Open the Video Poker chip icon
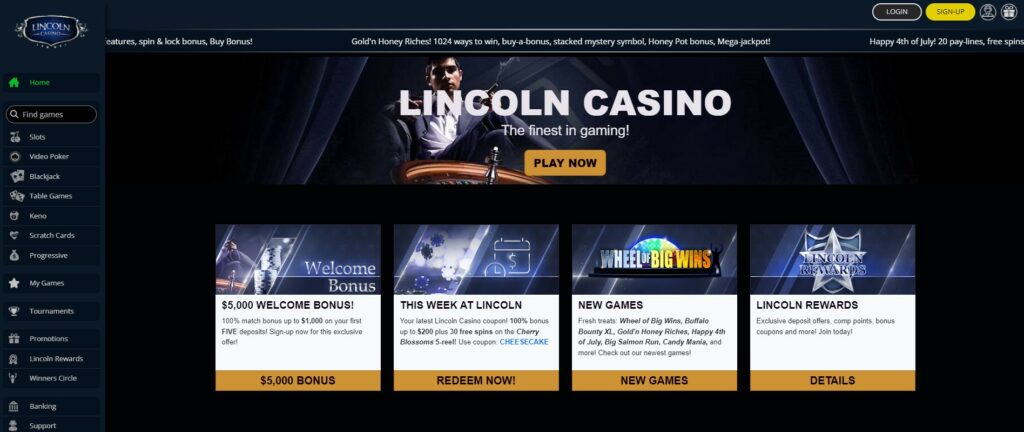The height and width of the screenshot is (432, 1024). click(x=14, y=157)
